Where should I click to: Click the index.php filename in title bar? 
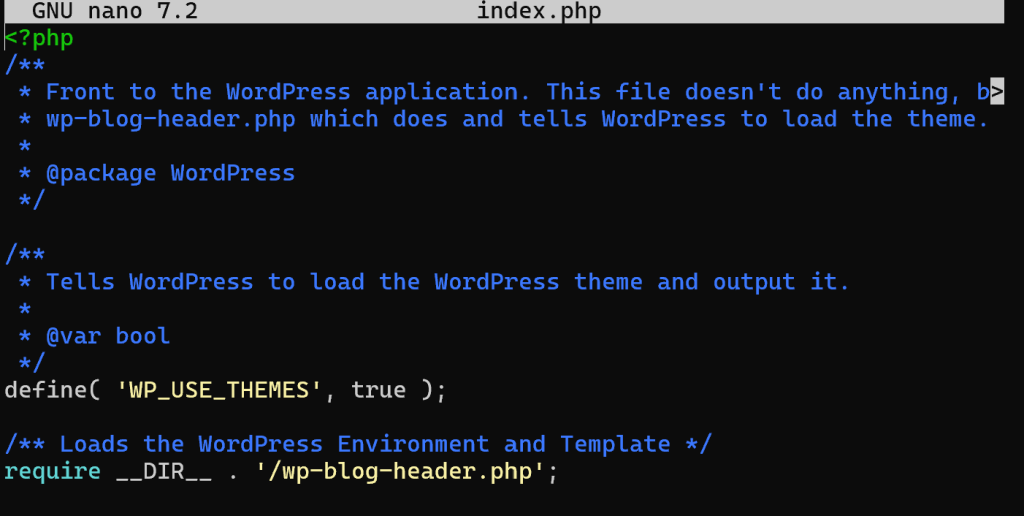(539, 12)
